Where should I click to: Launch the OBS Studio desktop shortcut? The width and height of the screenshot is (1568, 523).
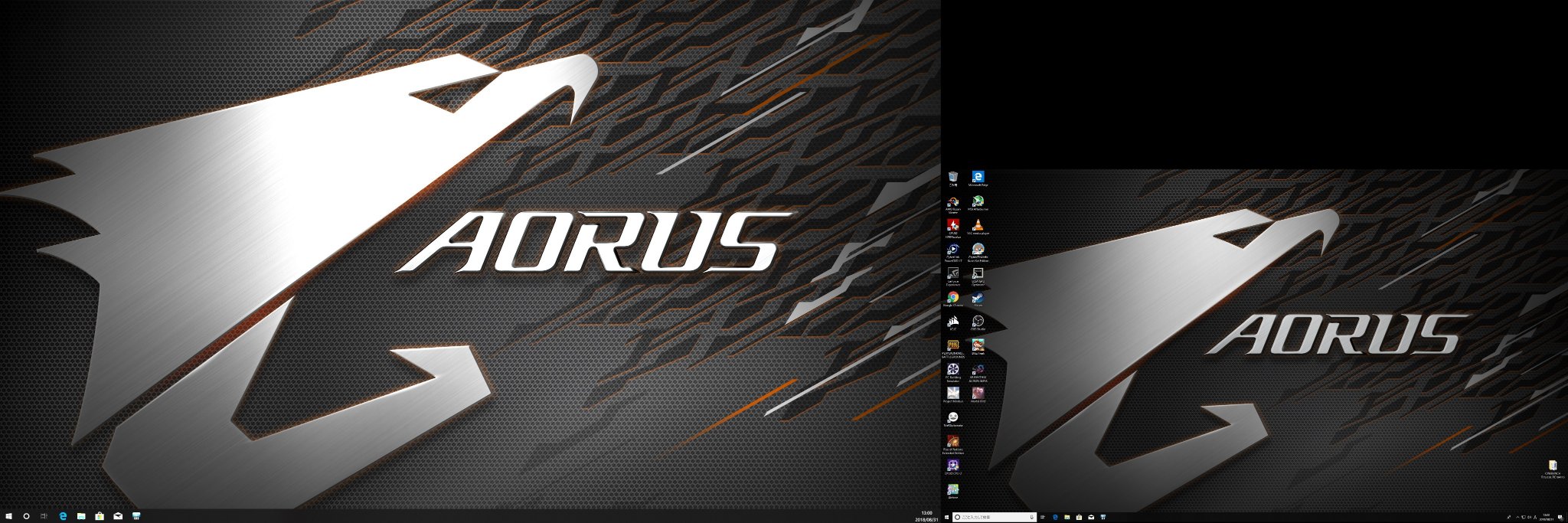[x=978, y=323]
